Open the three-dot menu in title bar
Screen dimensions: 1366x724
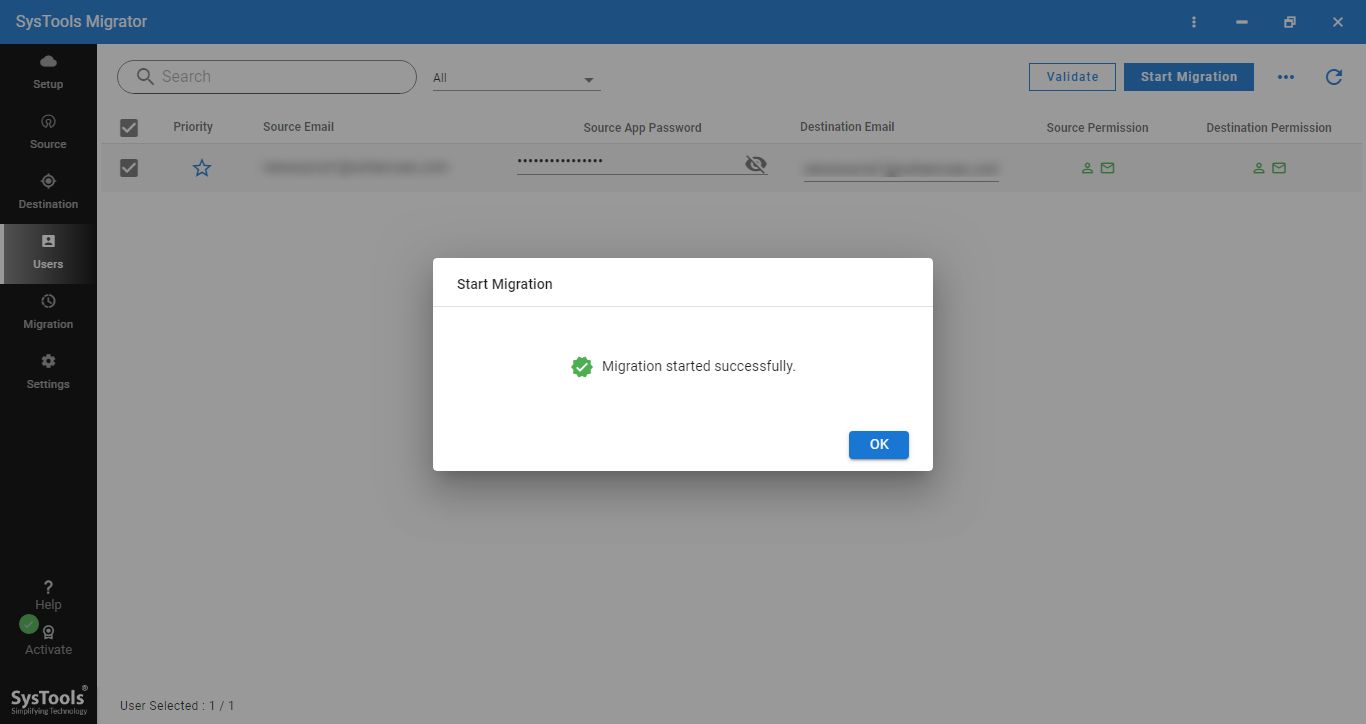click(x=1193, y=21)
